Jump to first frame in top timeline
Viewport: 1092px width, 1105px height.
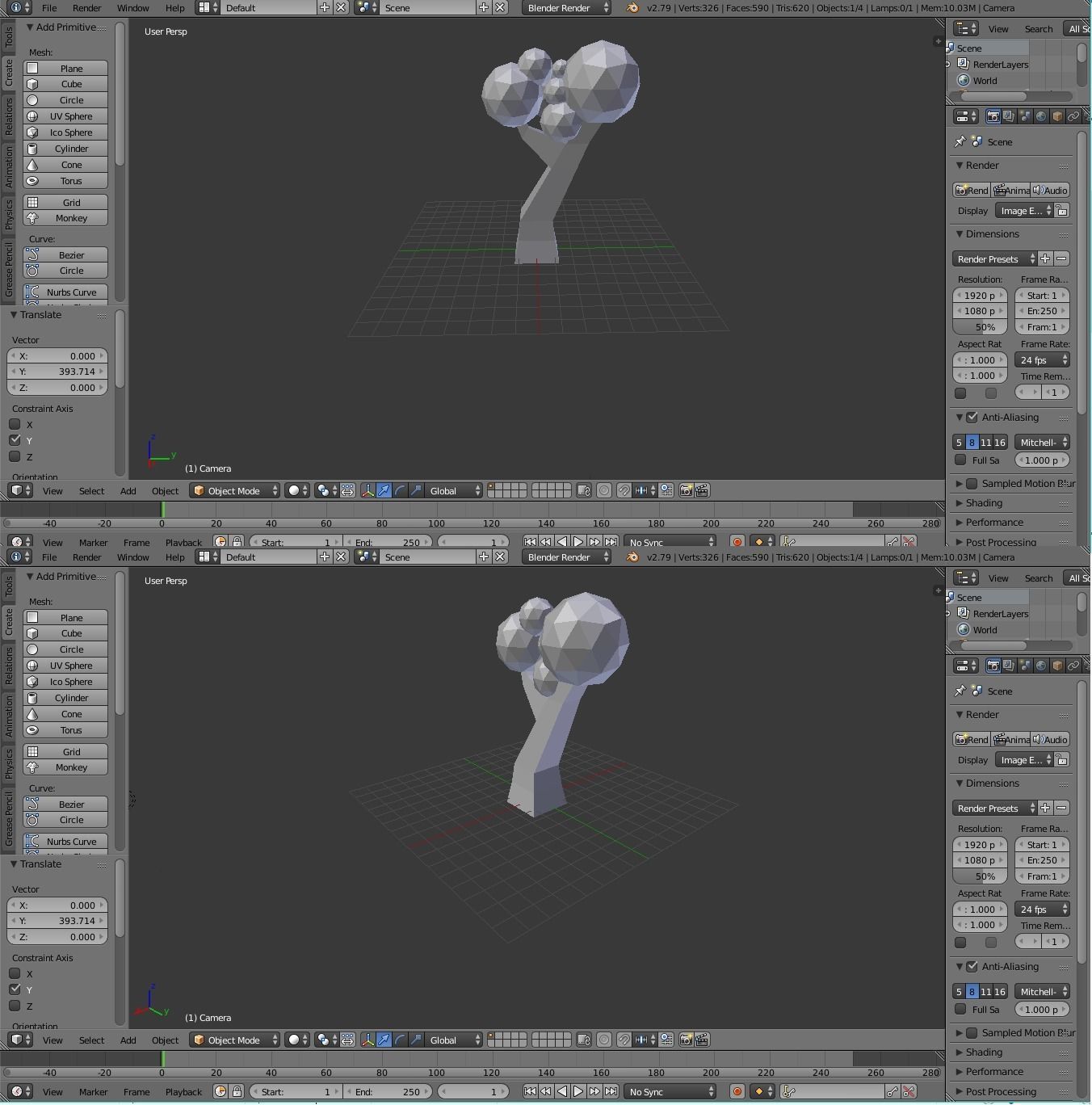point(530,542)
